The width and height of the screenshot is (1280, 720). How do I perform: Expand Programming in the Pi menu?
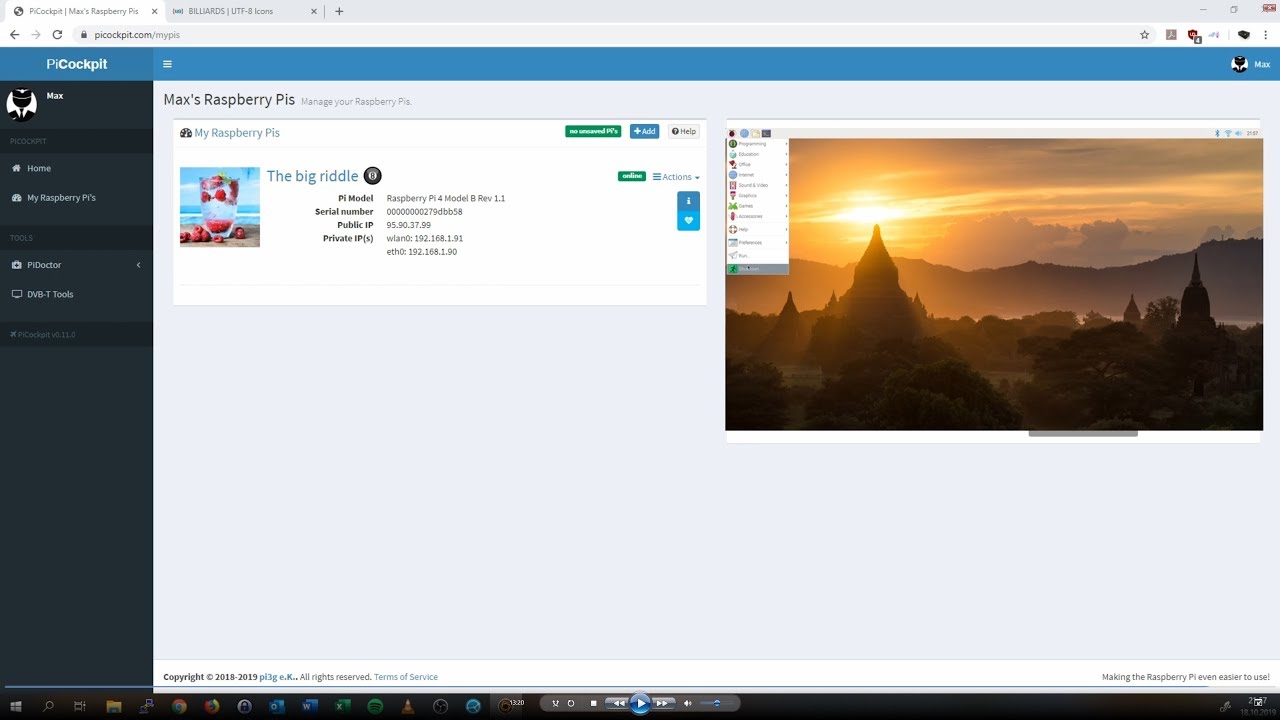tap(758, 144)
